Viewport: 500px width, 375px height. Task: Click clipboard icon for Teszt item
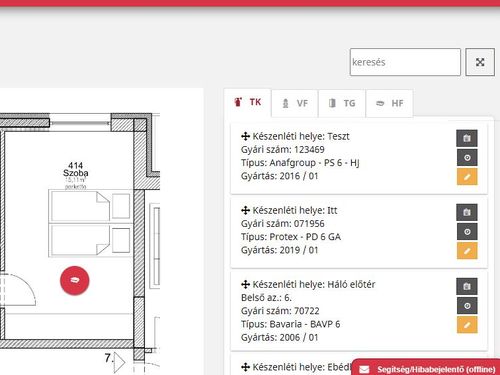[467, 138]
